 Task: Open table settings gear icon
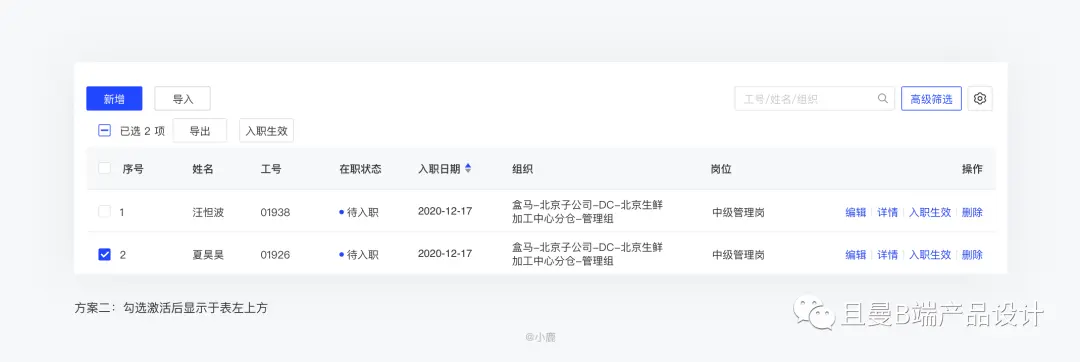pos(980,98)
